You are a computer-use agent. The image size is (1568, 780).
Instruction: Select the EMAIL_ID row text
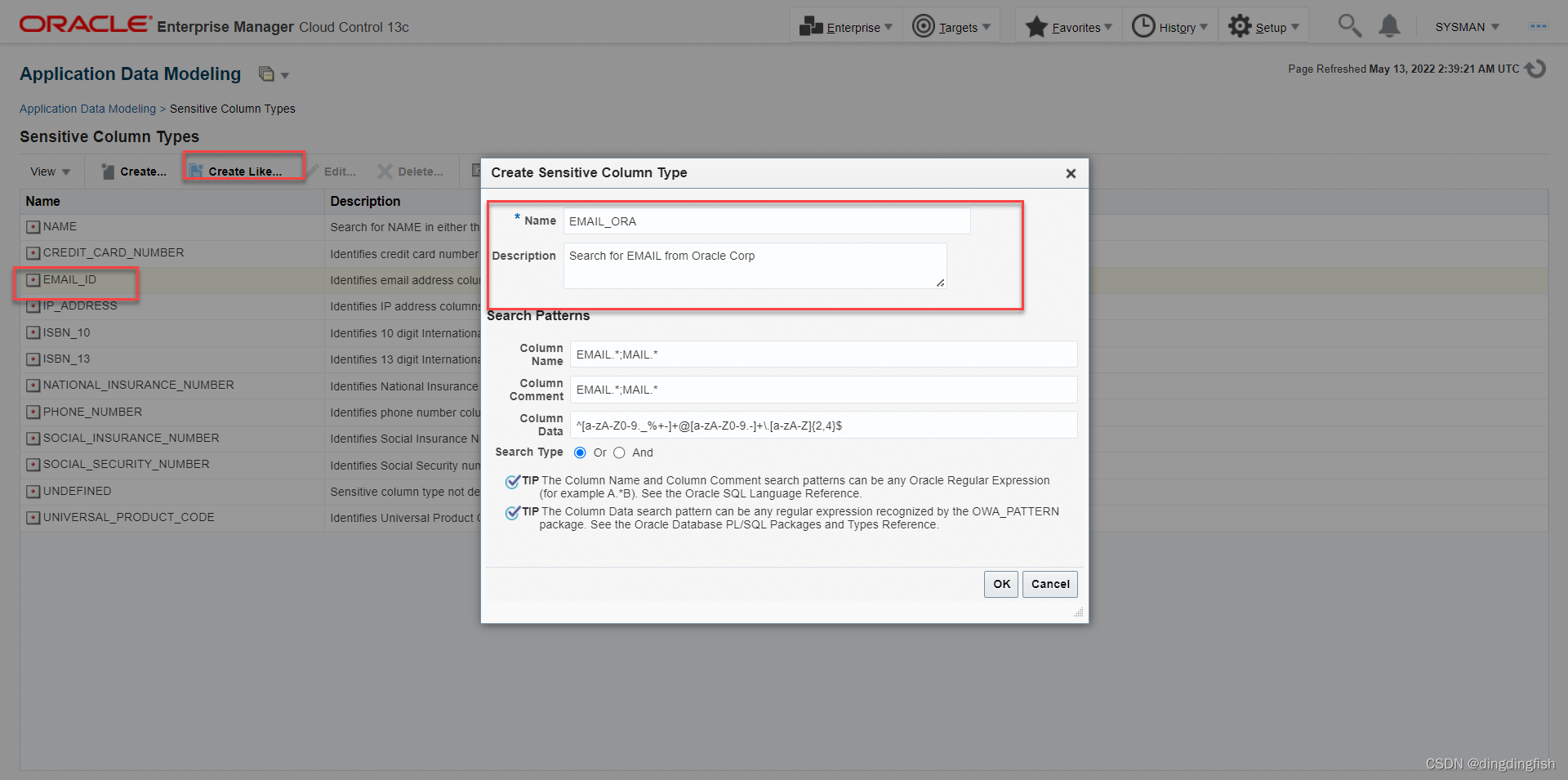(69, 279)
